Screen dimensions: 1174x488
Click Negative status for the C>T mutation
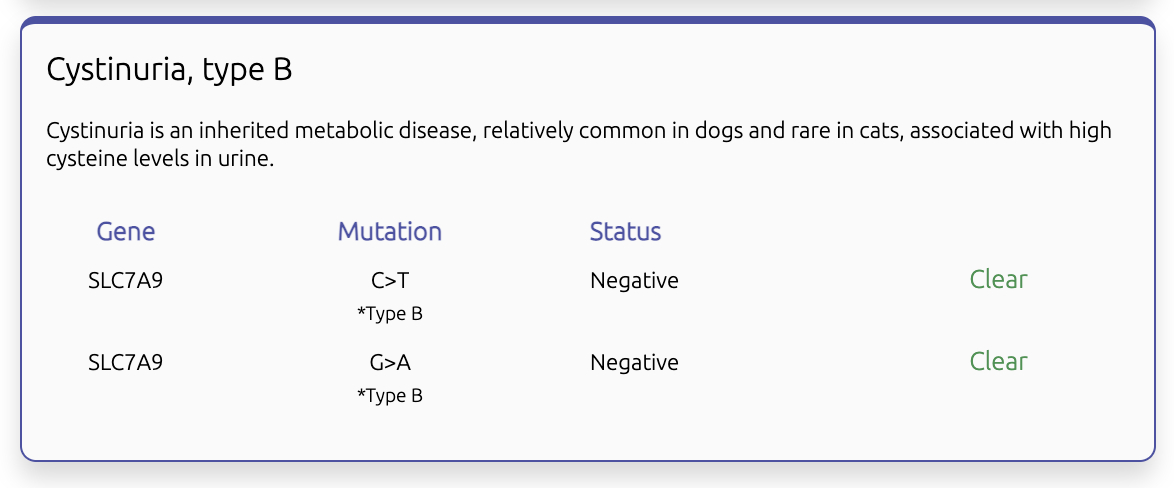tap(634, 281)
